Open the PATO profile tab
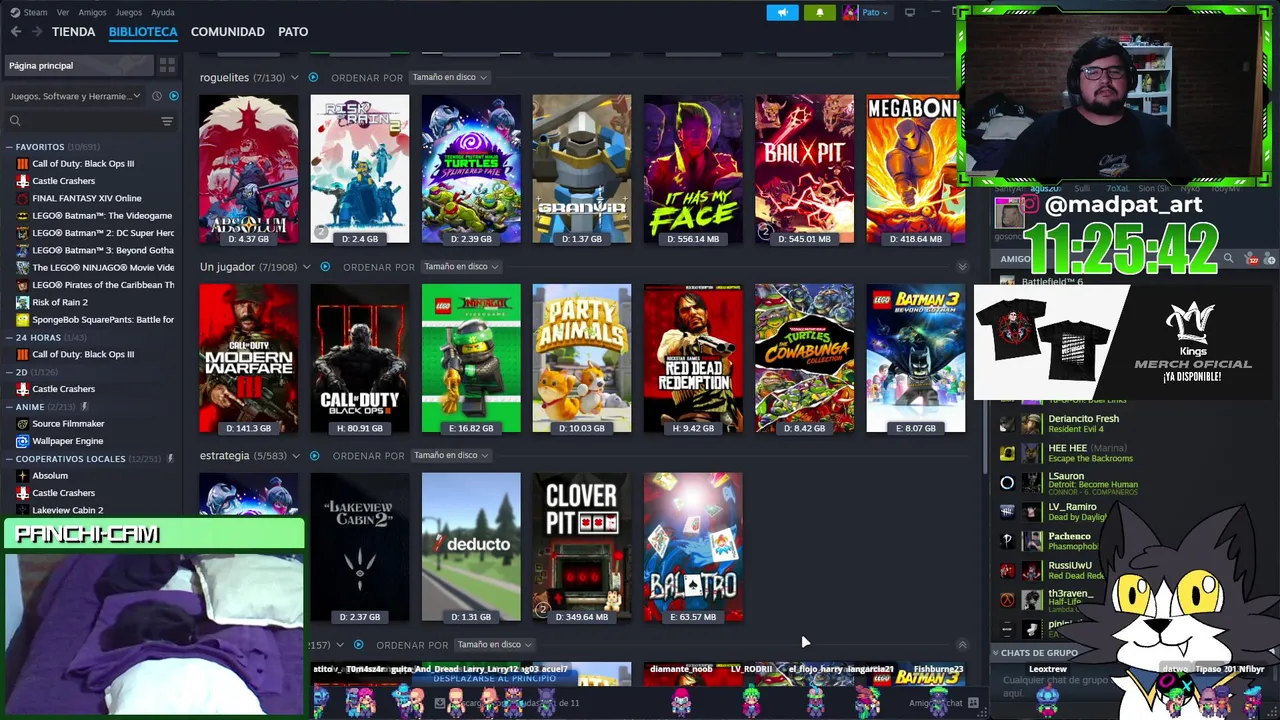This screenshot has height=720, width=1280. pos(293,32)
